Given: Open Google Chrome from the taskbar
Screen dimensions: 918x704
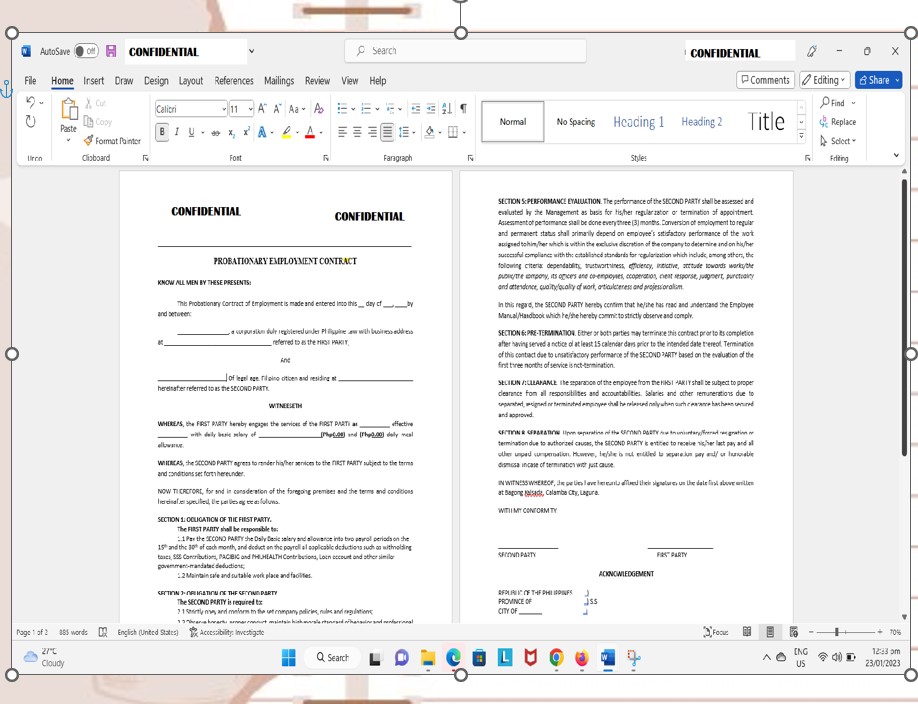Looking at the screenshot, I should click(x=556, y=658).
